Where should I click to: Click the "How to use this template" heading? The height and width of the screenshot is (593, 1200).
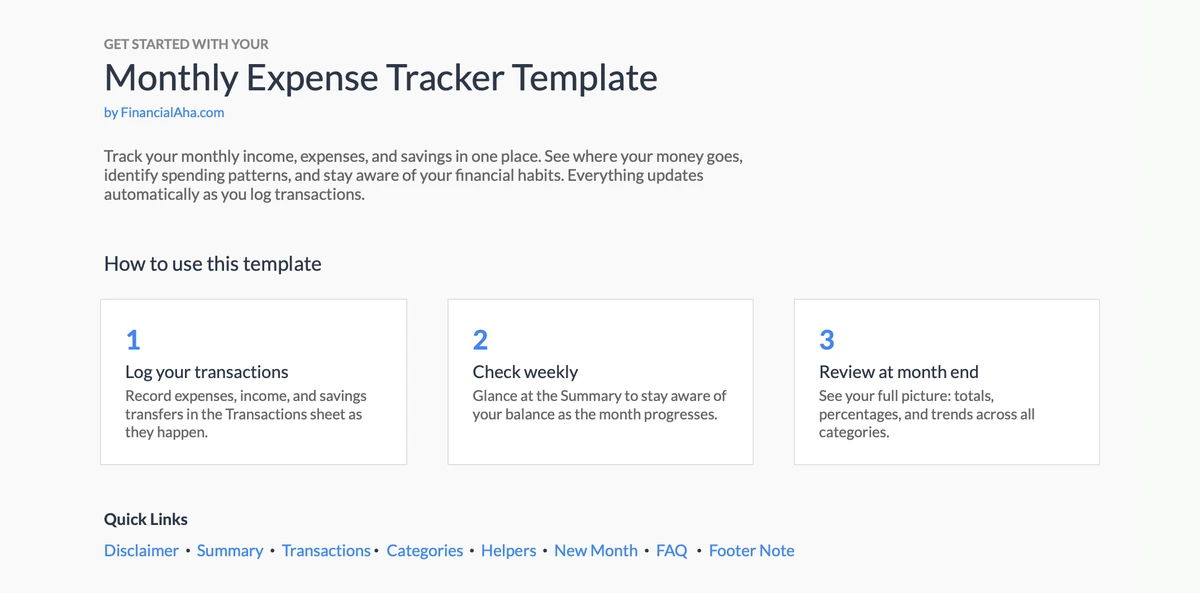pyautogui.click(x=213, y=265)
